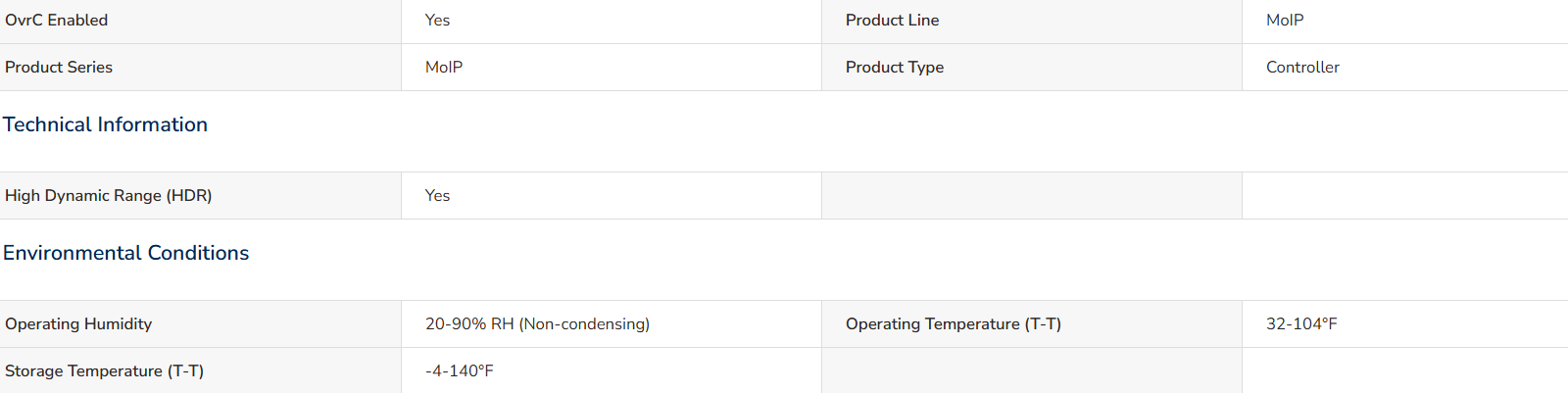The width and height of the screenshot is (1568, 393).
Task: Select the Product Series label
Action: pos(59,68)
